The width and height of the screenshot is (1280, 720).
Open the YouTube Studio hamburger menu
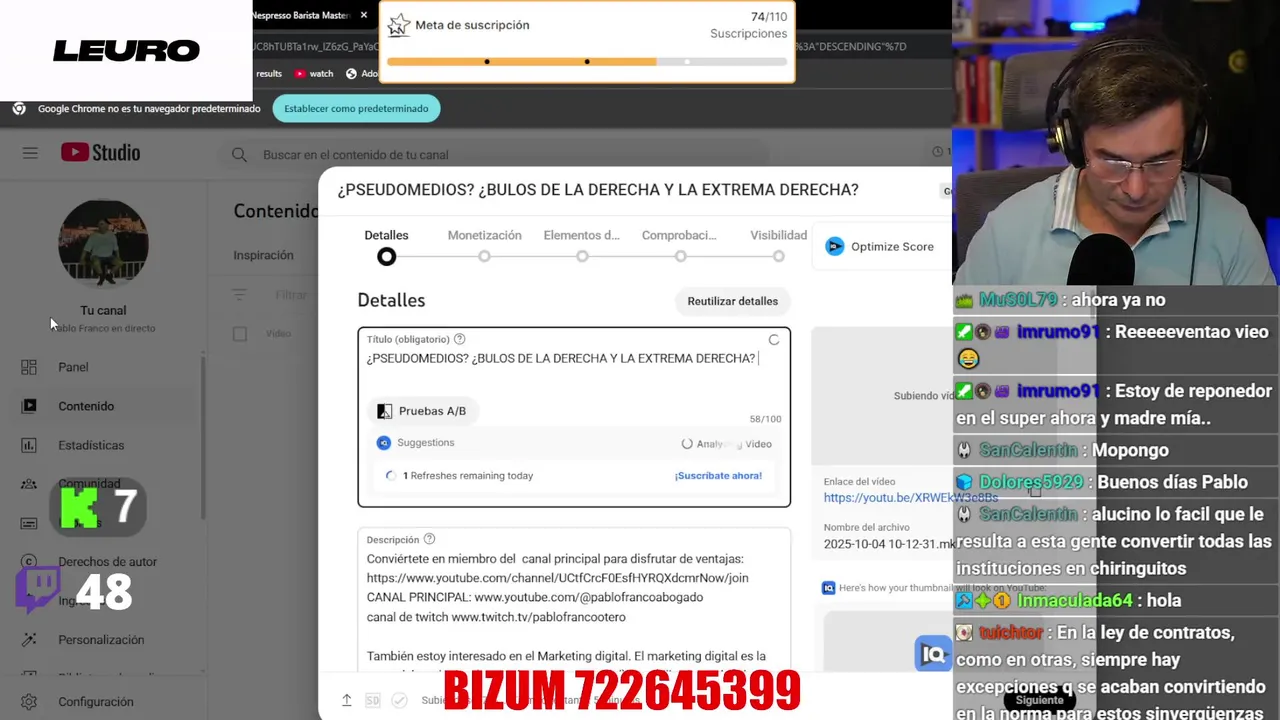[30, 153]
